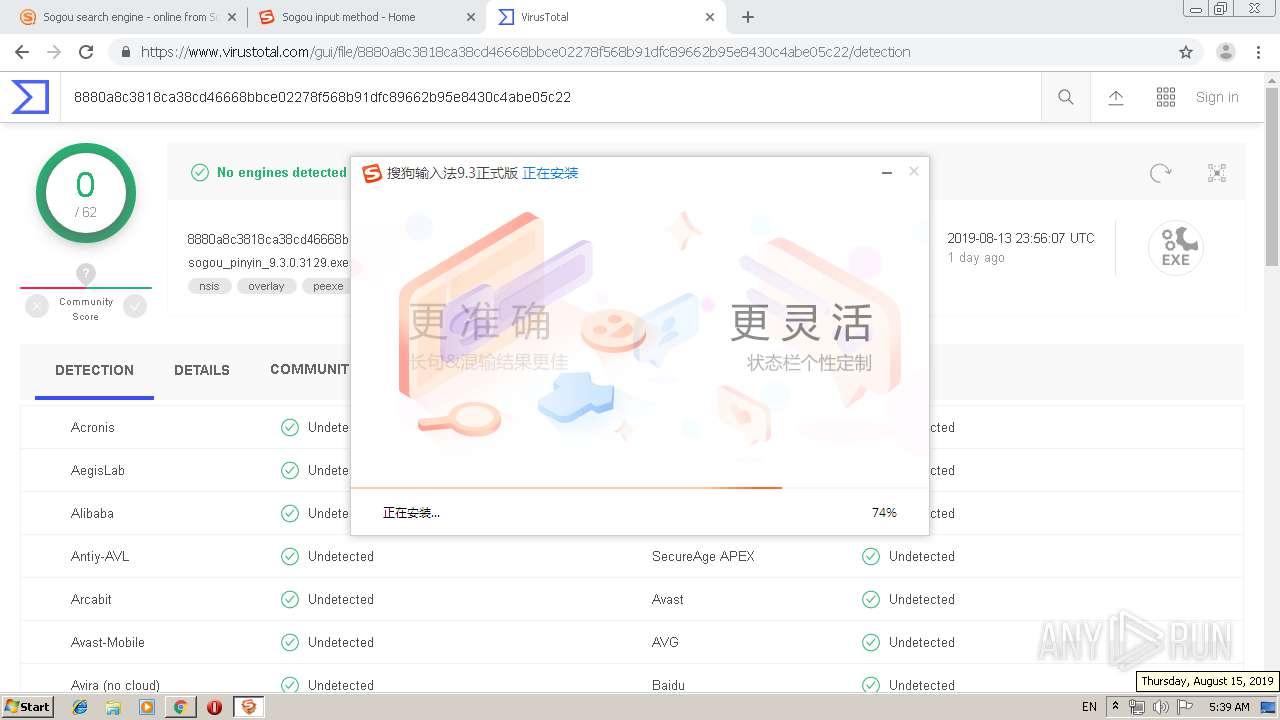Screen dimensions: 1280x720
Task: Click the Alibaba engine name
Action: 92,513
